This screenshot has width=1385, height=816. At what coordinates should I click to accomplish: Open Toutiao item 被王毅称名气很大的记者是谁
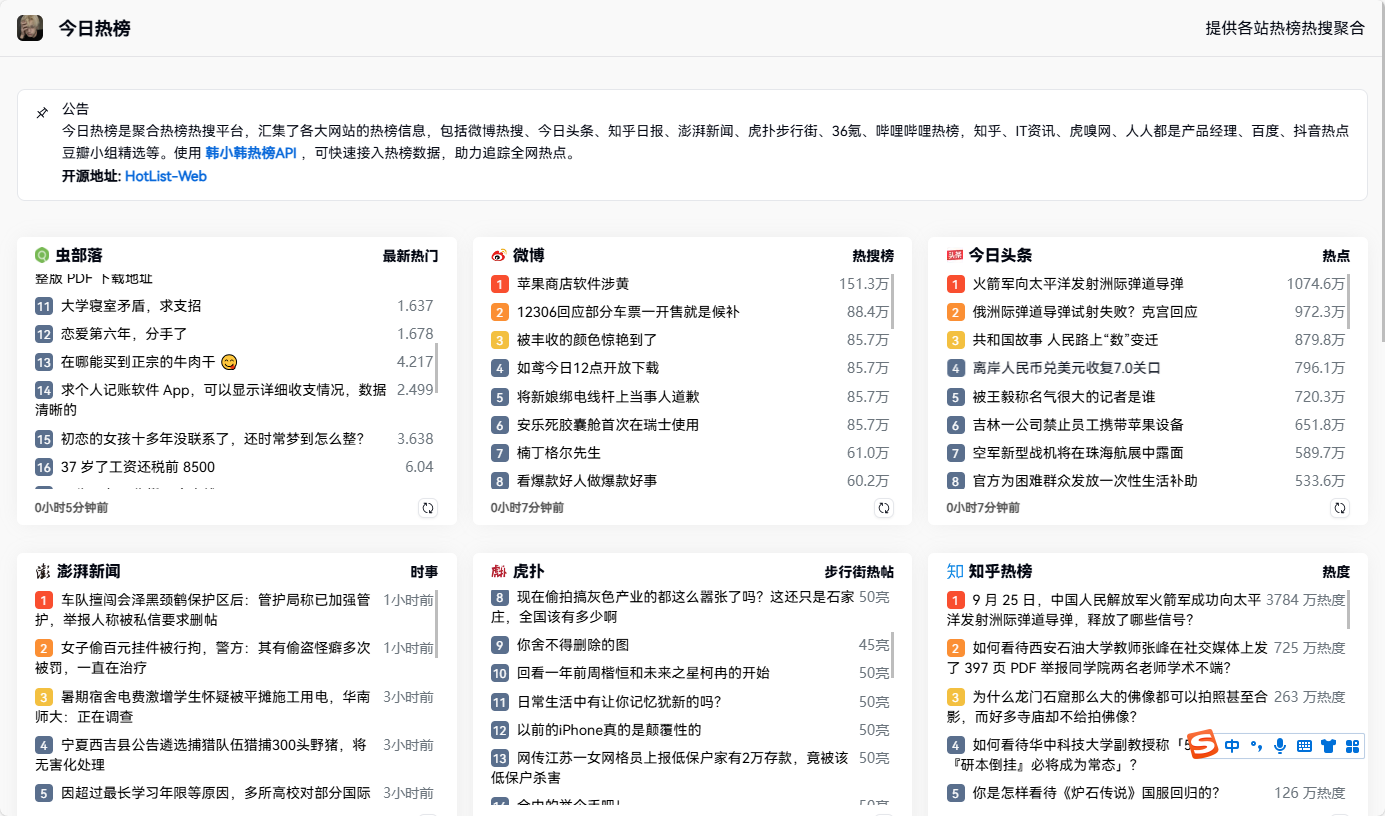(x=1064, y=397)
